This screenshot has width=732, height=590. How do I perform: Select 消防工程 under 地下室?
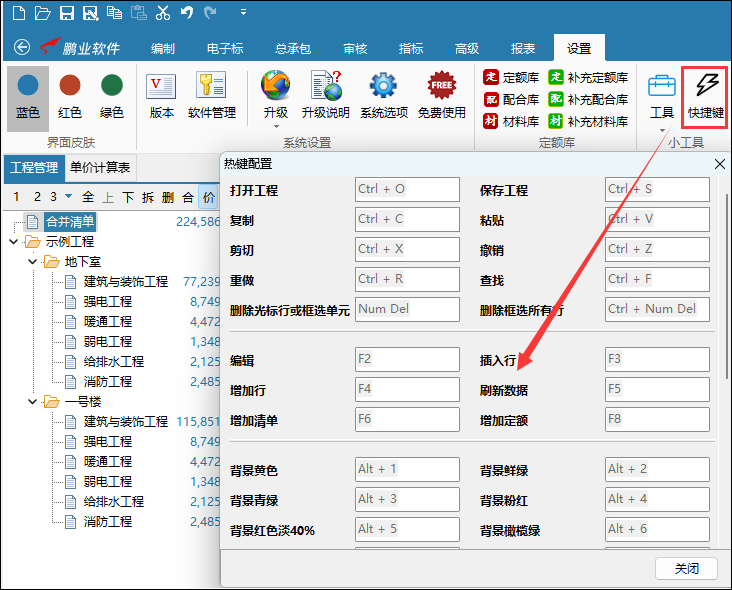107,382
